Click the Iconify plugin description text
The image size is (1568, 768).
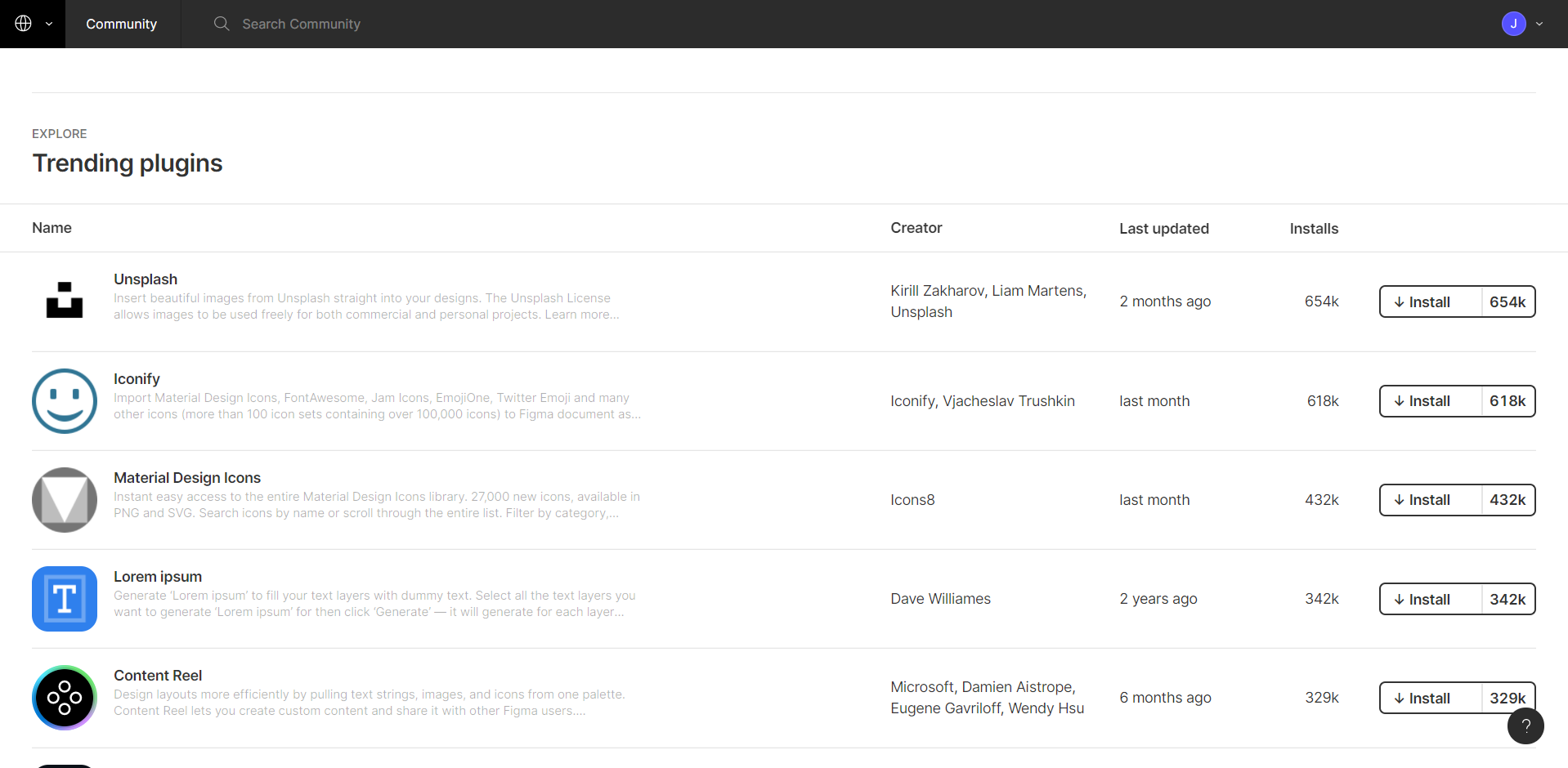click(x=377, y=406)
